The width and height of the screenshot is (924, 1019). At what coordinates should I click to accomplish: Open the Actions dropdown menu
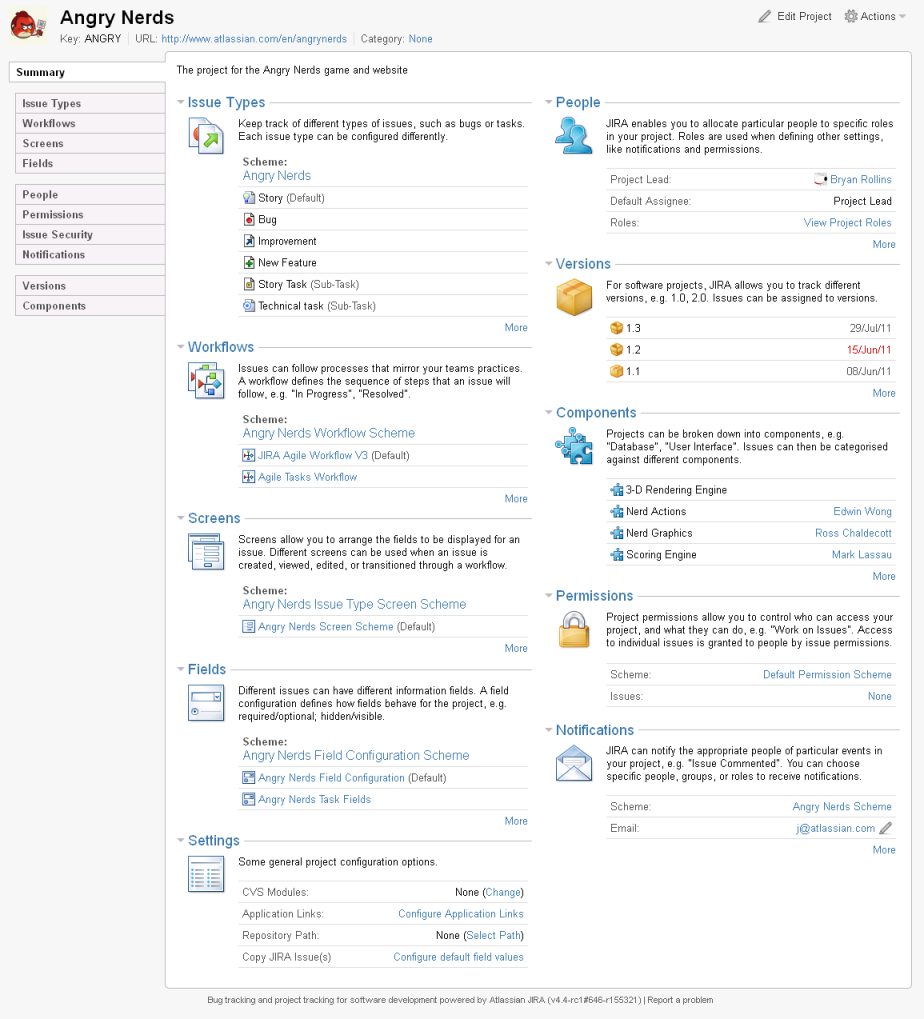875,16
